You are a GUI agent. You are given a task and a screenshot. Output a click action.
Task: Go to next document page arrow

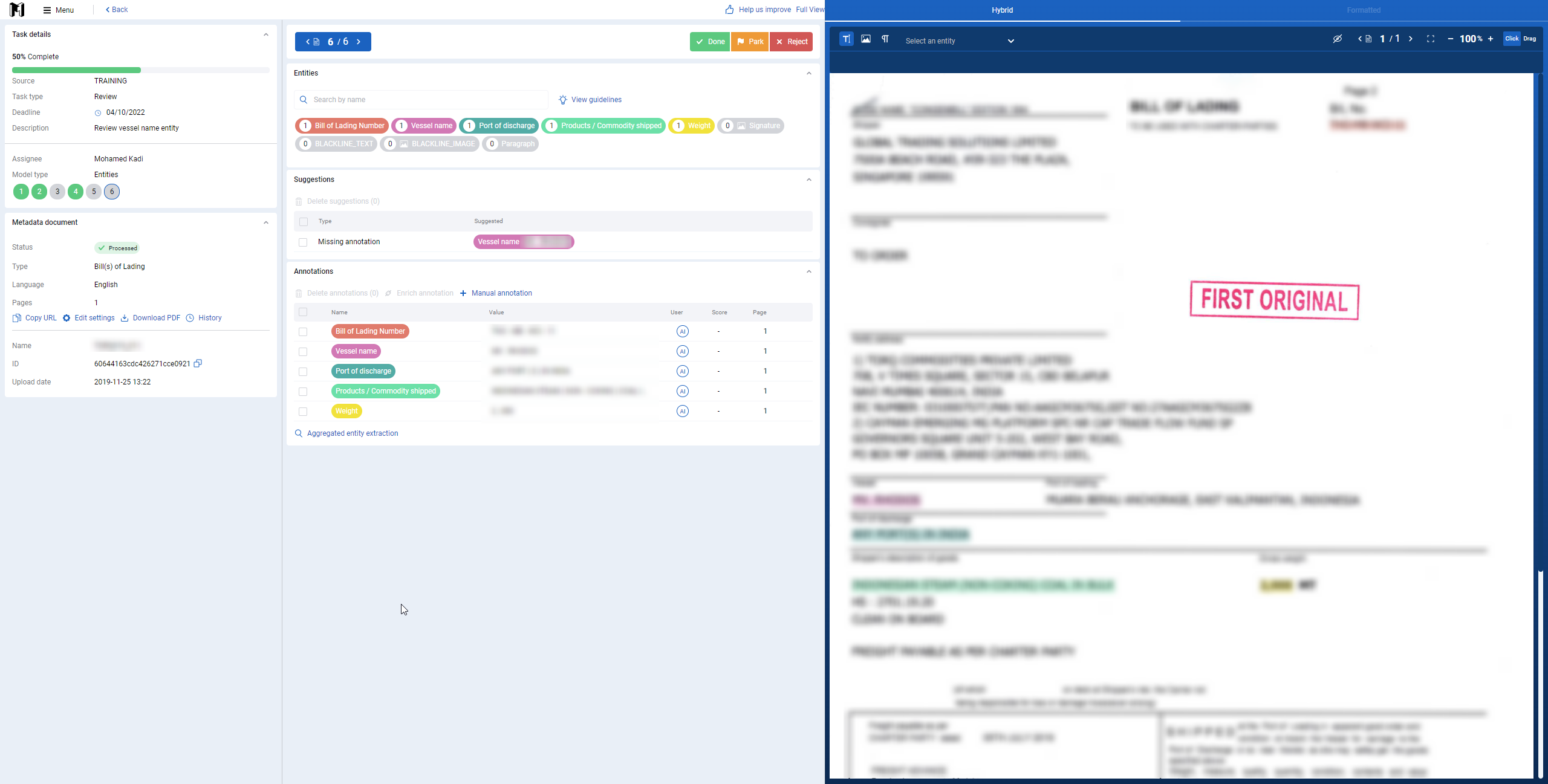(x=1411, y=39)
